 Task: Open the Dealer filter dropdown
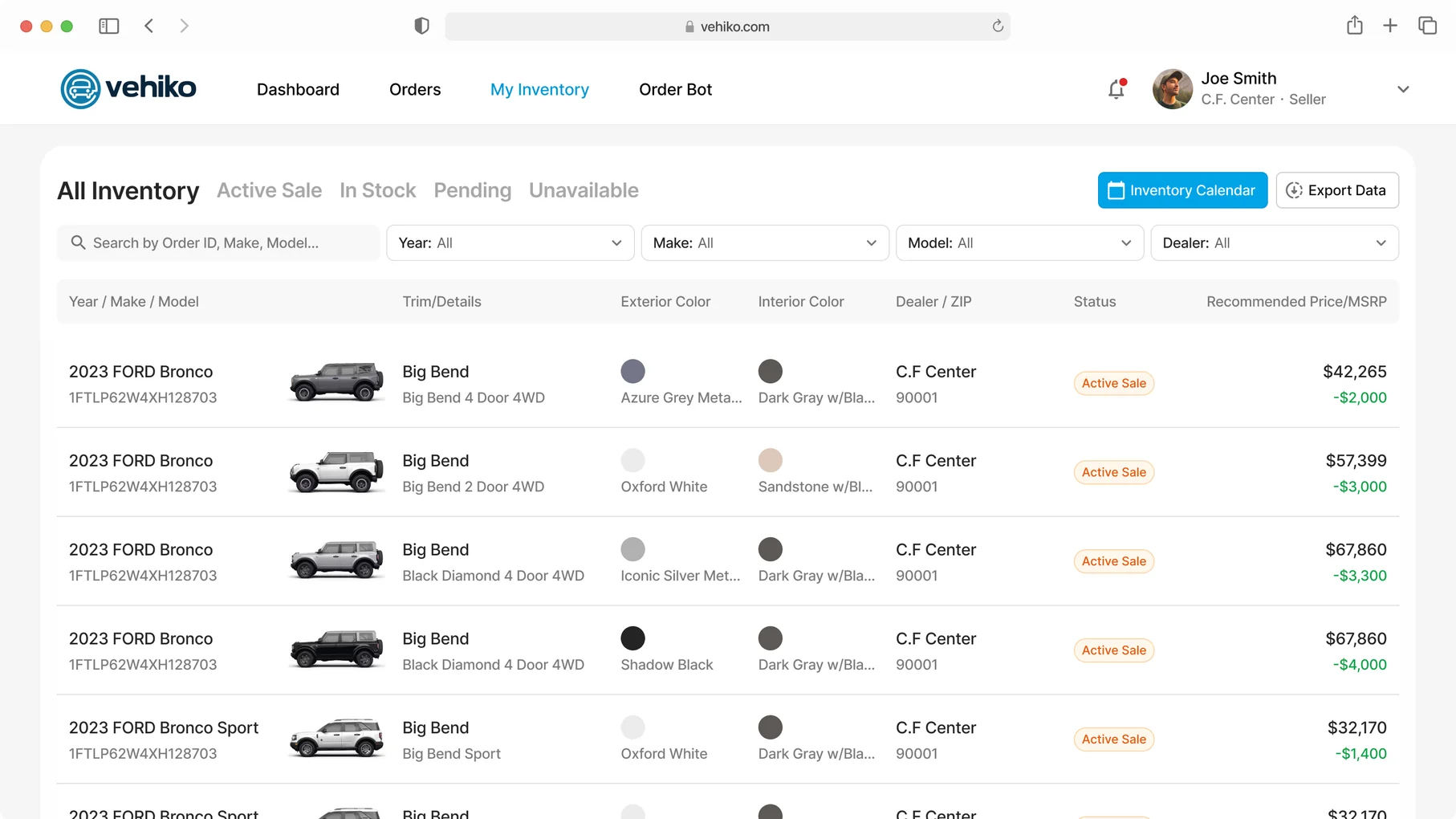pyautogui.click(x=1275, y=242)
